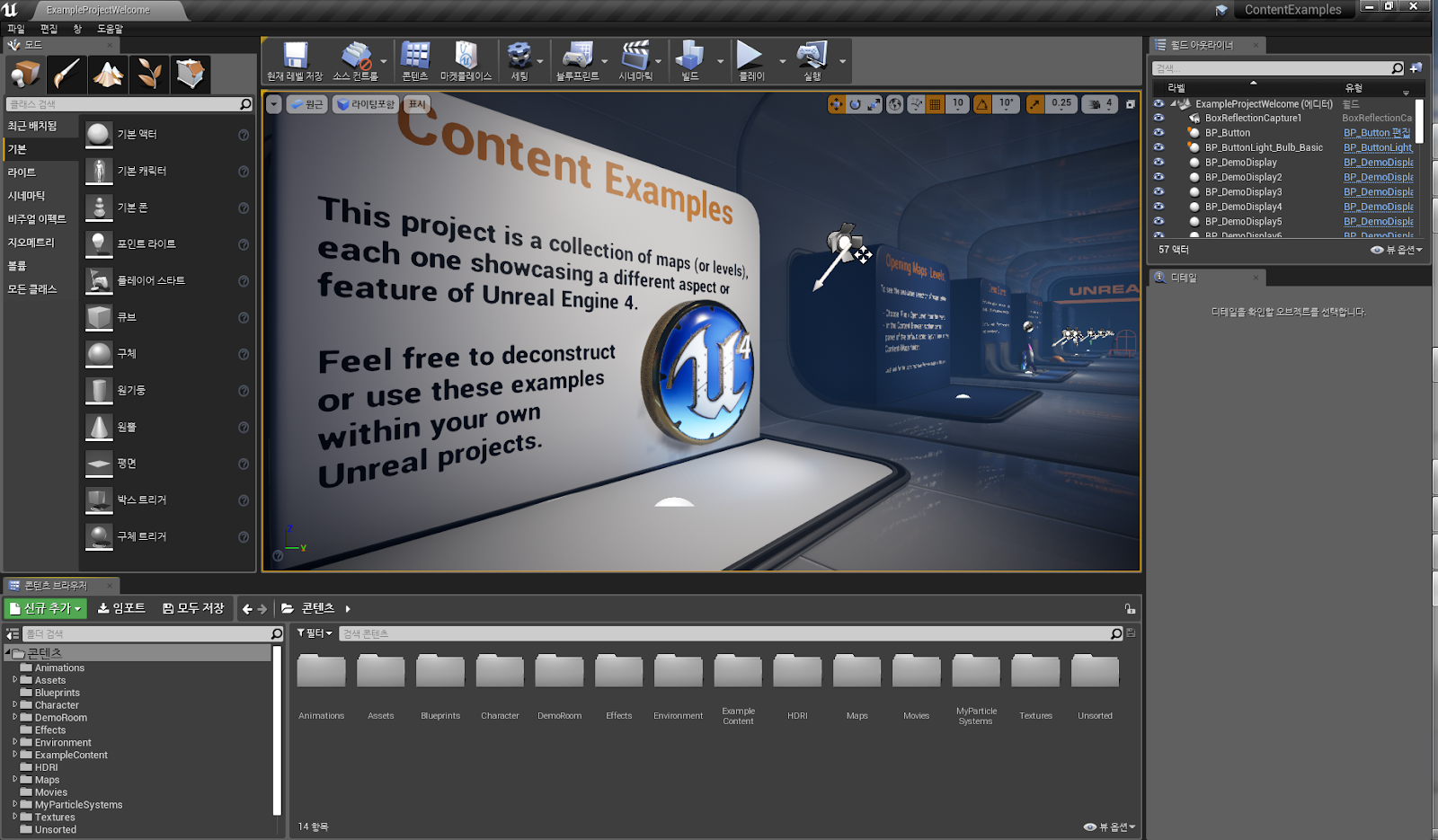Open the 파일 file menu
1438x840 pixels.
click(16, 29)
